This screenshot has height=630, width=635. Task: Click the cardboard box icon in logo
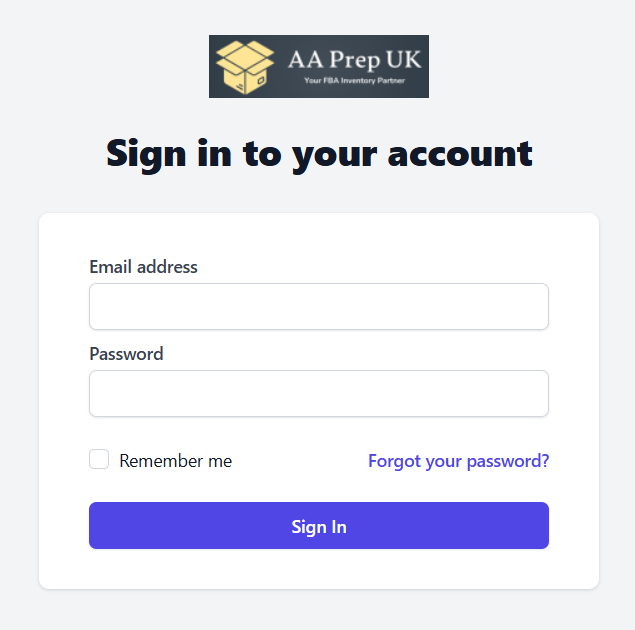pos(245,67)
